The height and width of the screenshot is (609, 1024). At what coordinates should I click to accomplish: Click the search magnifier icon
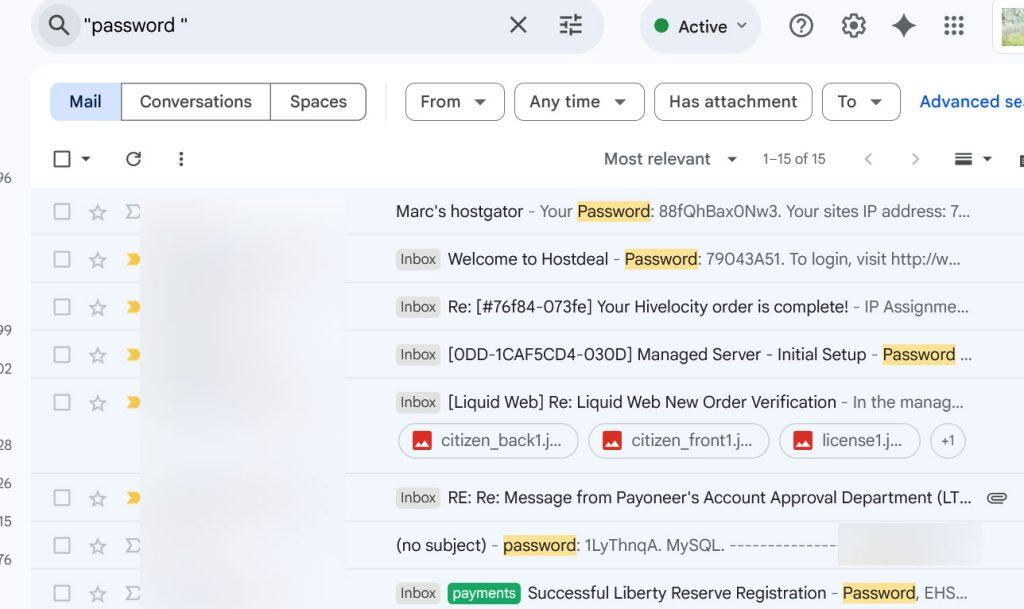(59, 25)
